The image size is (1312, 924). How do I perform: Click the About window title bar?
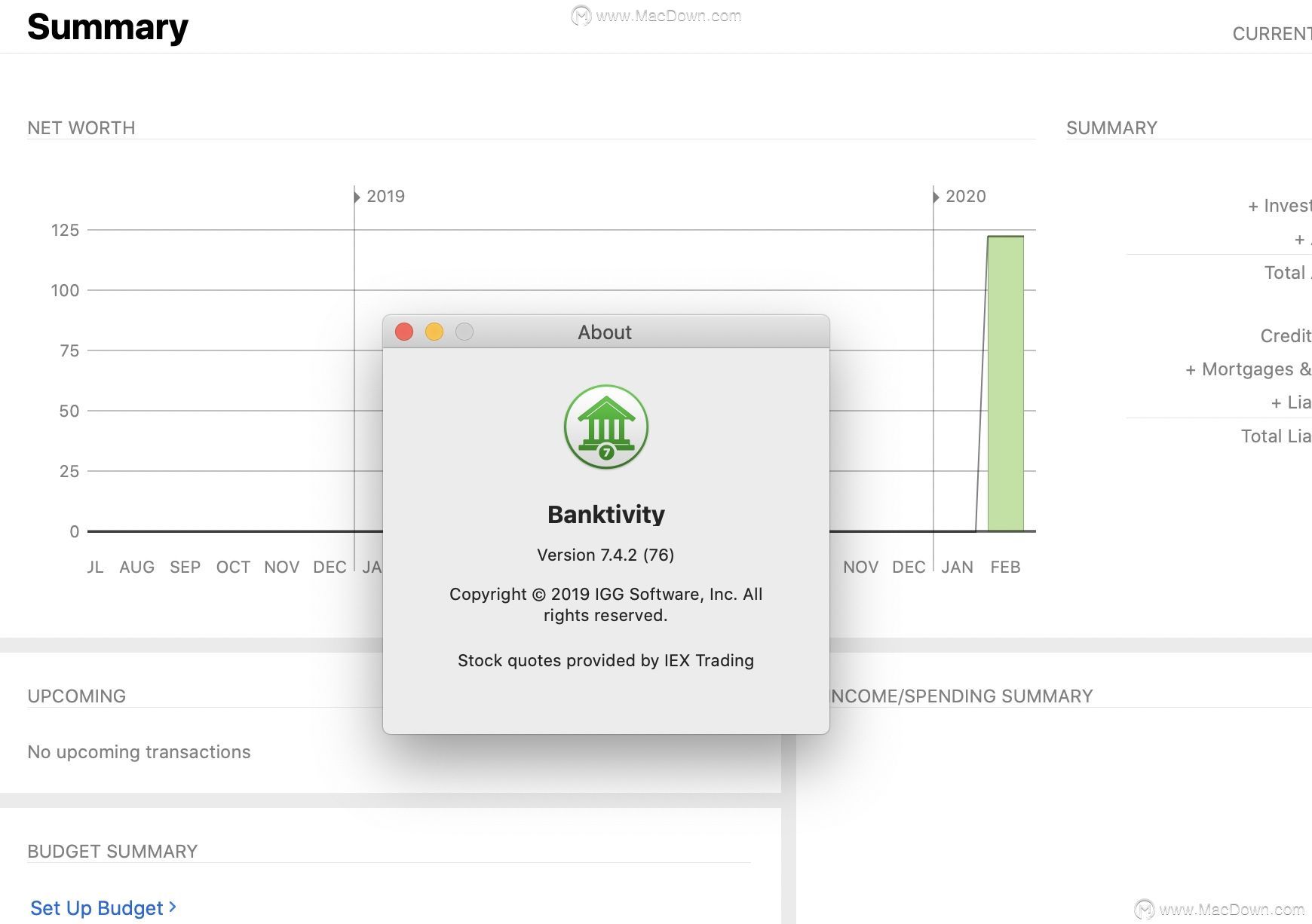pyautogui.click(x=606, y=332)
